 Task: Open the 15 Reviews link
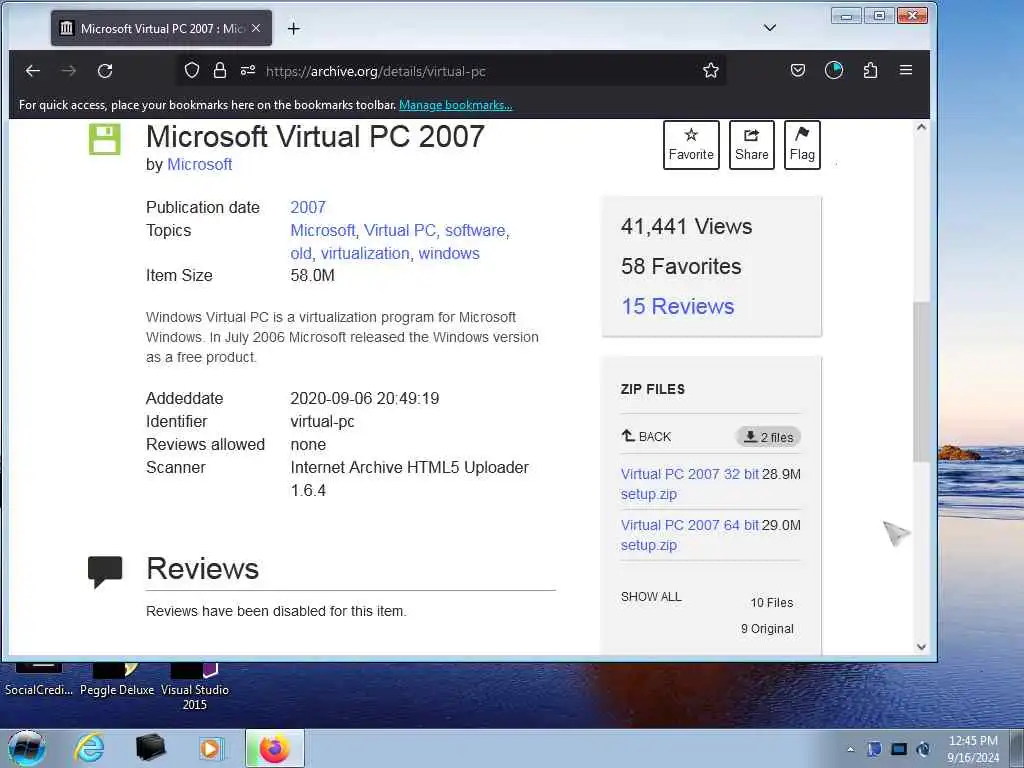coord(678,306)
